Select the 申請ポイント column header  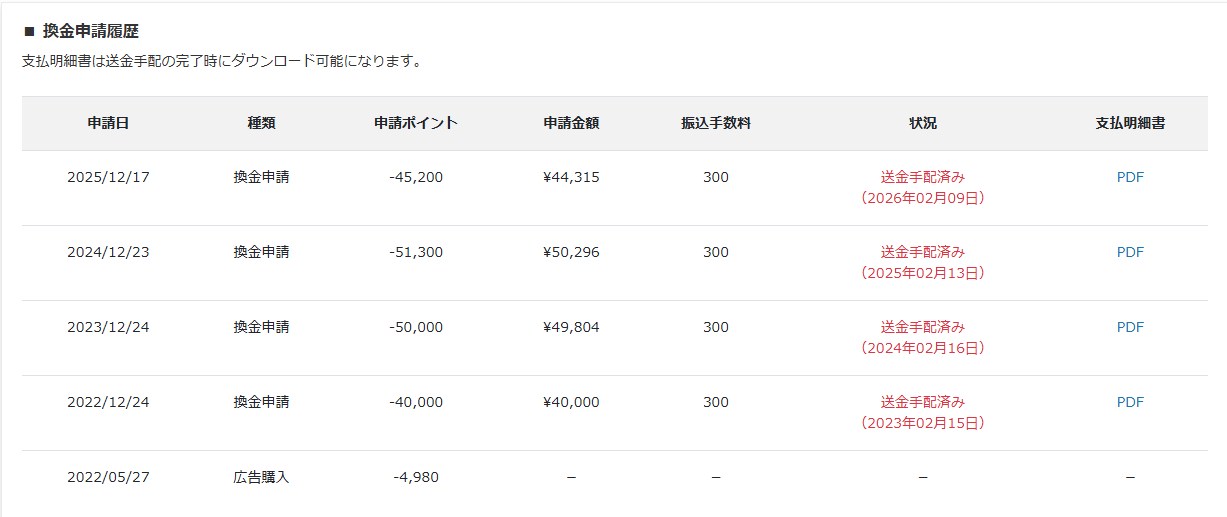416,123
